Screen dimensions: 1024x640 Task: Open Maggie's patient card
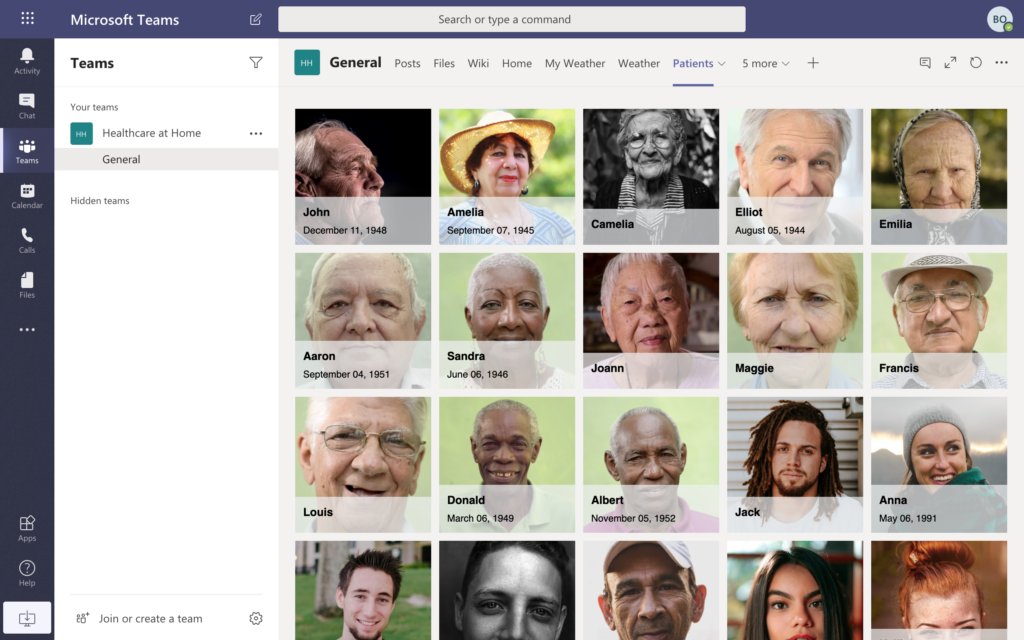tap(795, 321)
